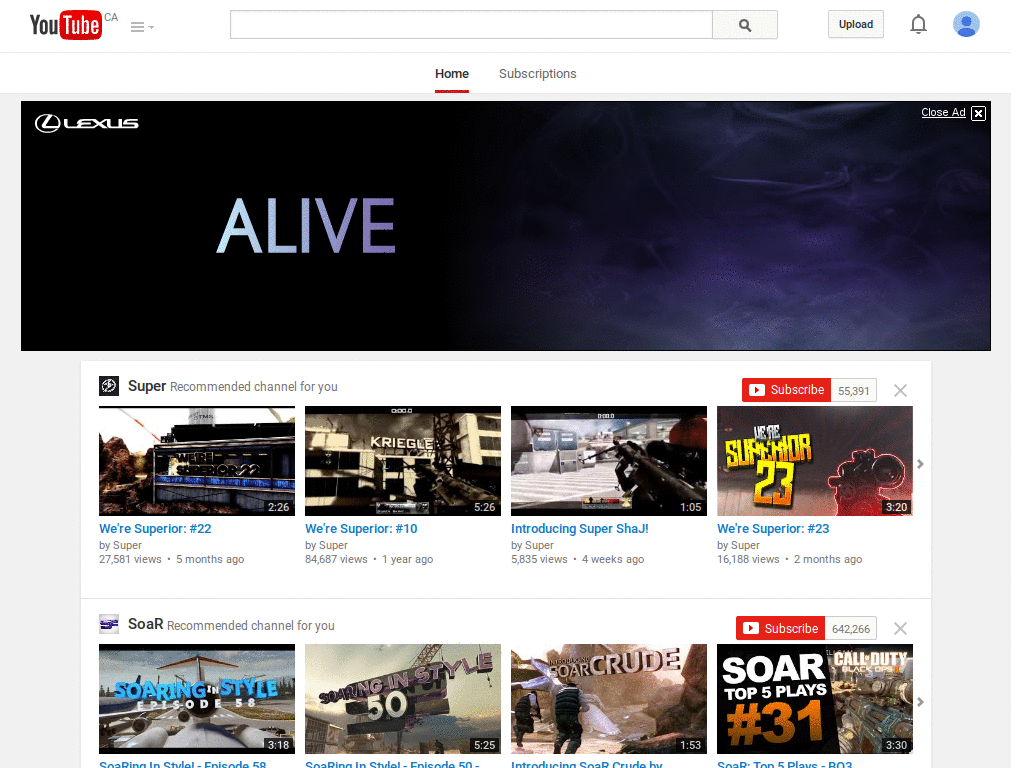Switch to the Home tab

(x=452, y=74)
